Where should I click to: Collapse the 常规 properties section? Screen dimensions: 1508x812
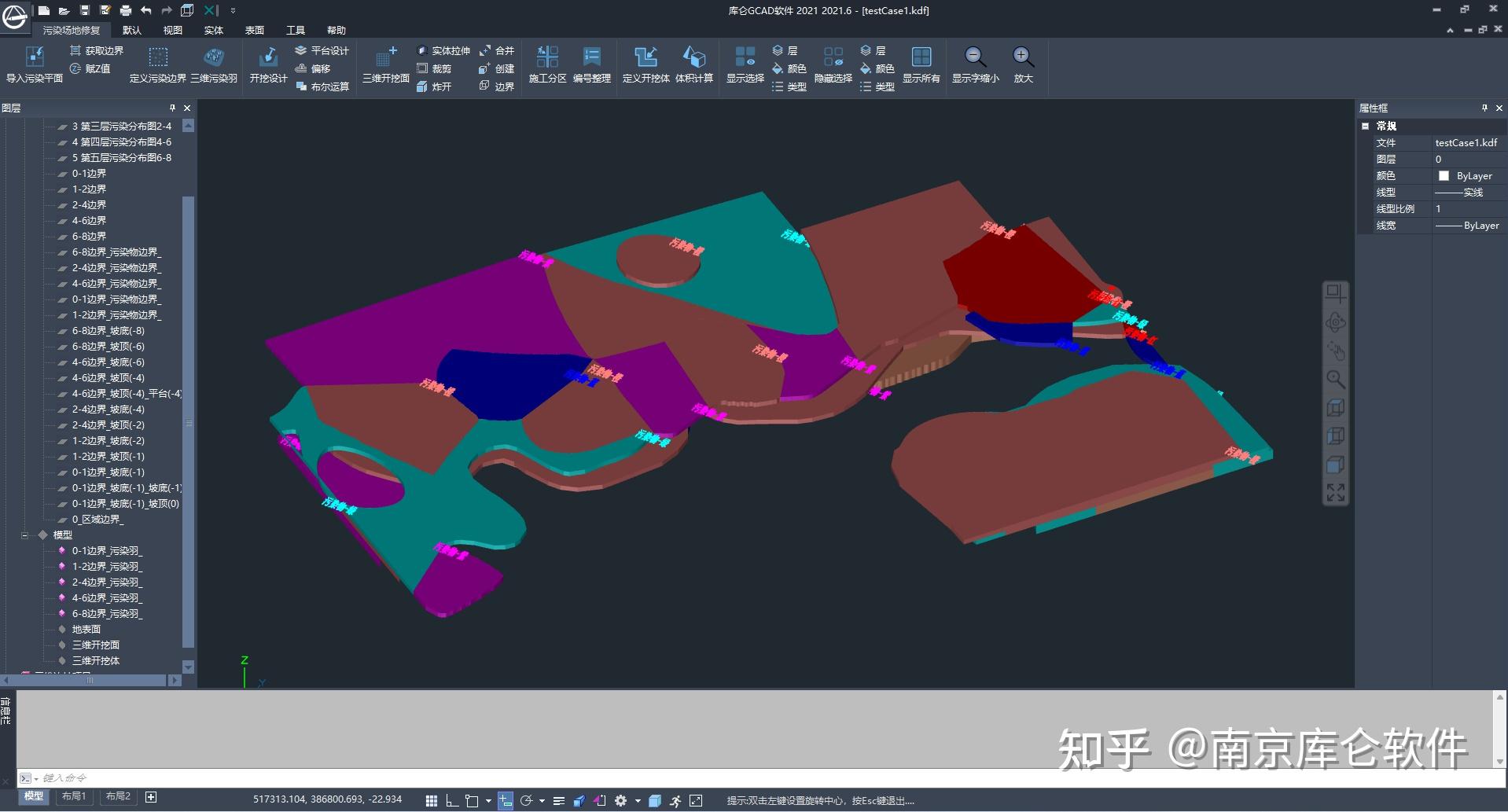click(1366, 126)
